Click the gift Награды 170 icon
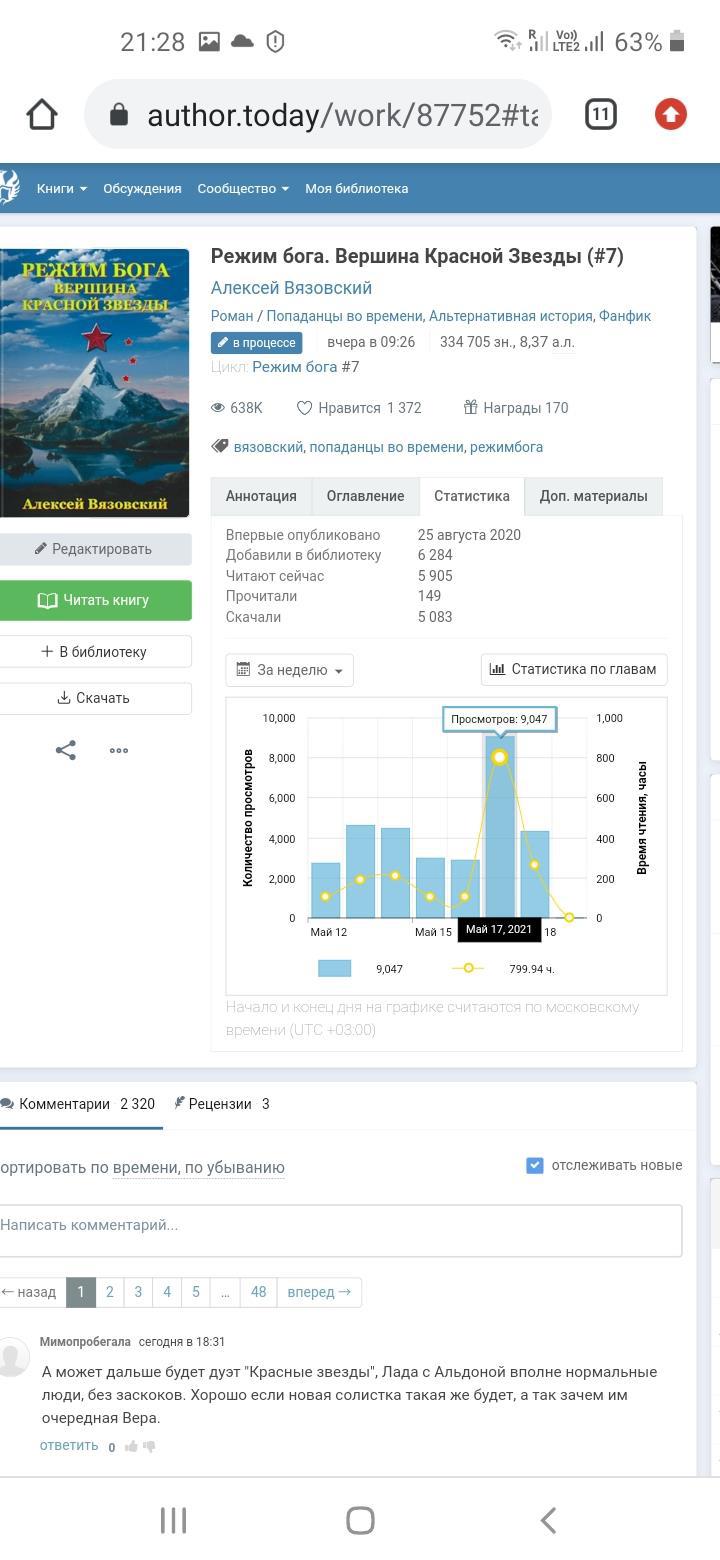Screen dimensions: 720x1560 [x=470, y=408]
